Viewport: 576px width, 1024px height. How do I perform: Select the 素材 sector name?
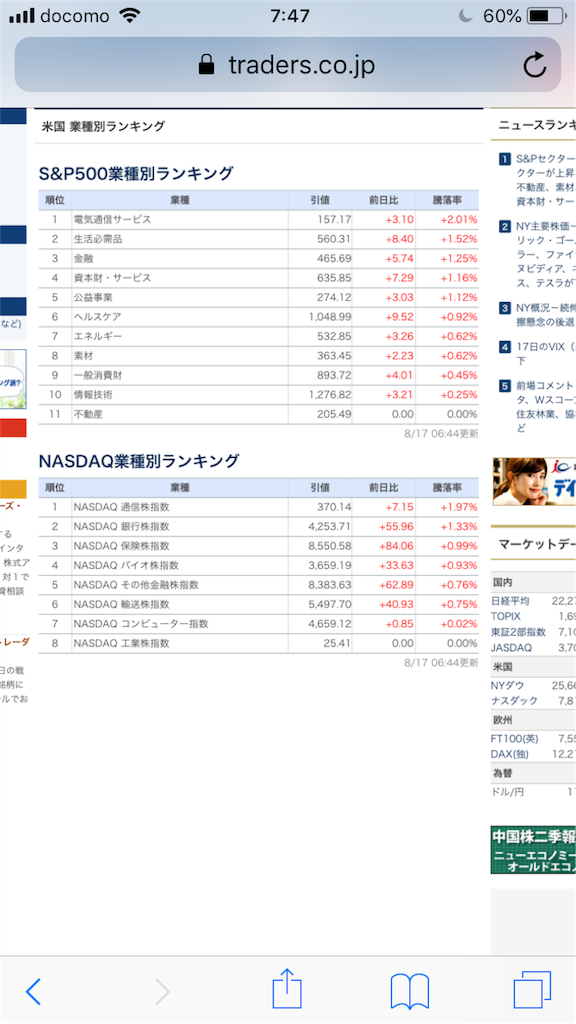click(x=83, y=356)
